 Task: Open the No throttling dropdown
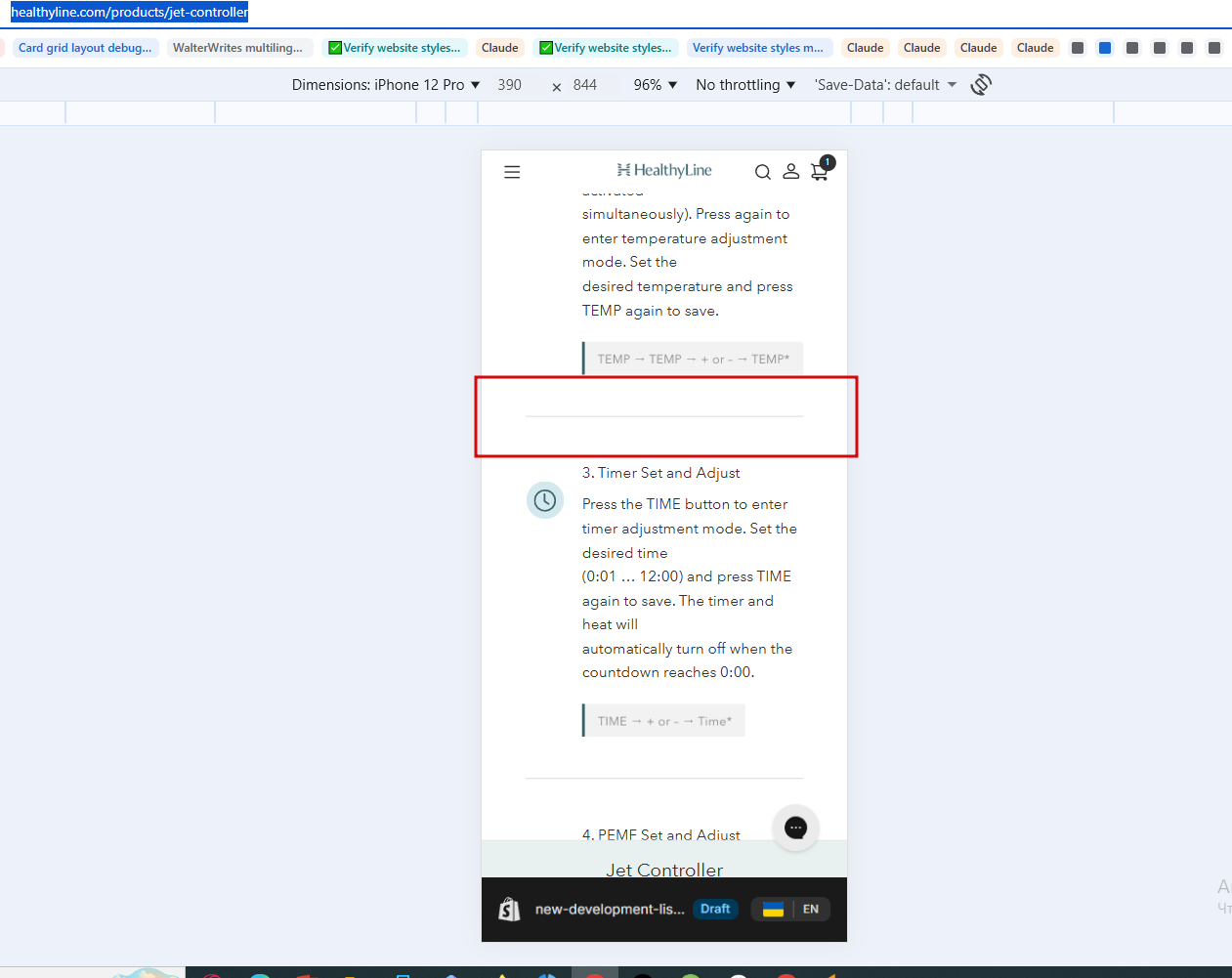pos(745,85)
